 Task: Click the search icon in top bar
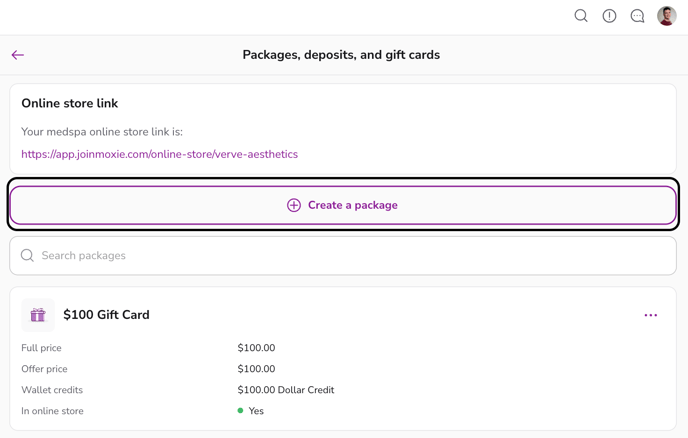pyautogui.click(x=581, y=16)
